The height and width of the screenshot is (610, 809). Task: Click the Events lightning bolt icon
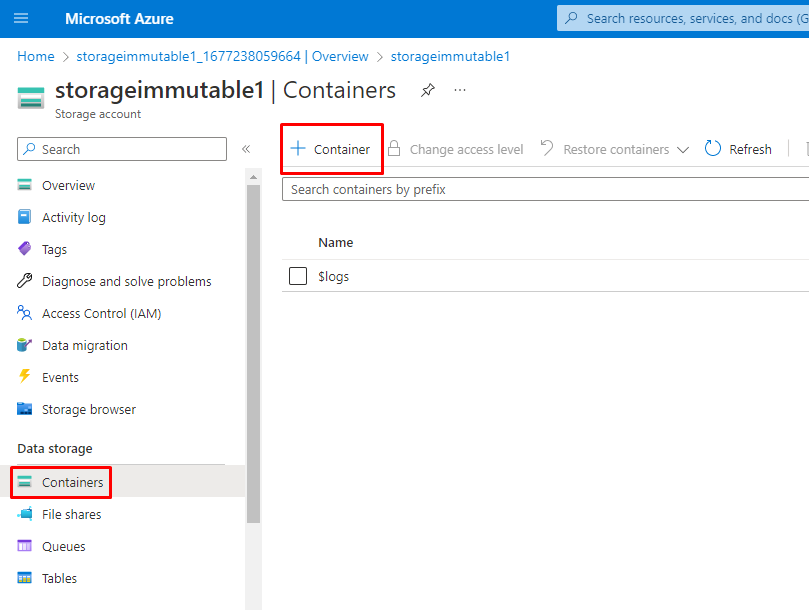[24, 376]
